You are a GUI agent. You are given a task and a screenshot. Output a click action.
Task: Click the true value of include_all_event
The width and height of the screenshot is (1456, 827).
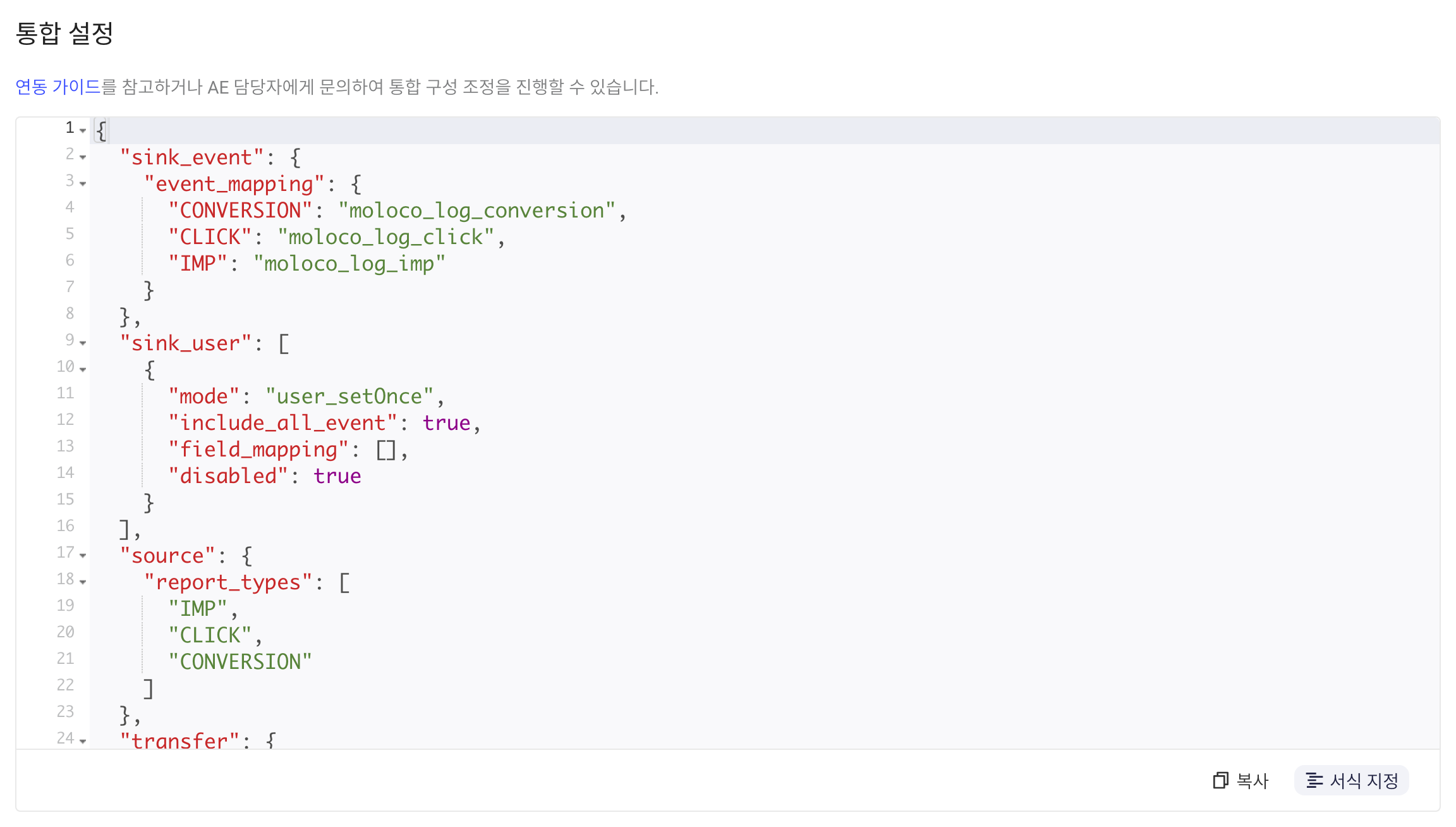(x=446, y=423)
